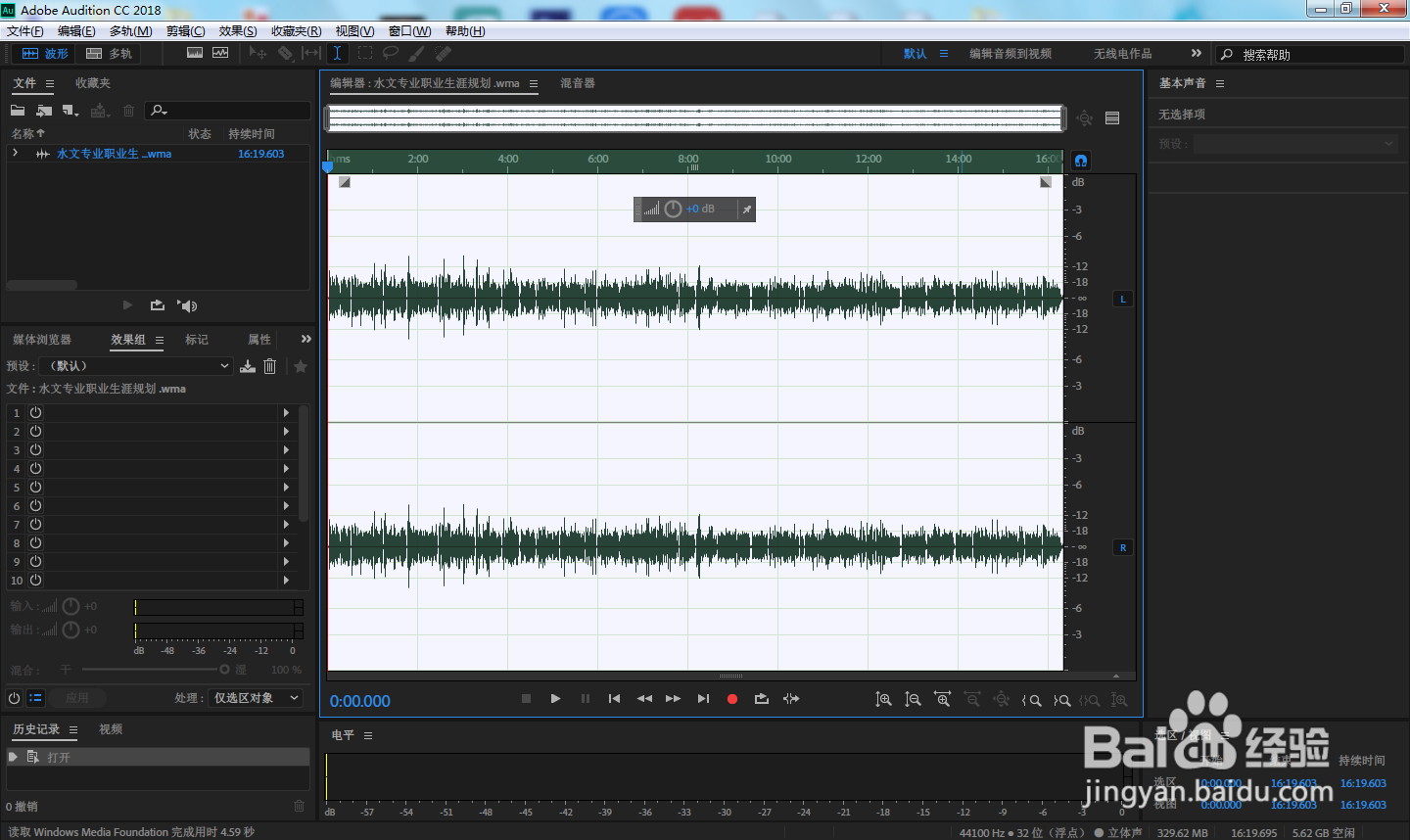Select the Time Selection tool
1410x840 pixels.
pyautogui.click(x=337, y=53)
